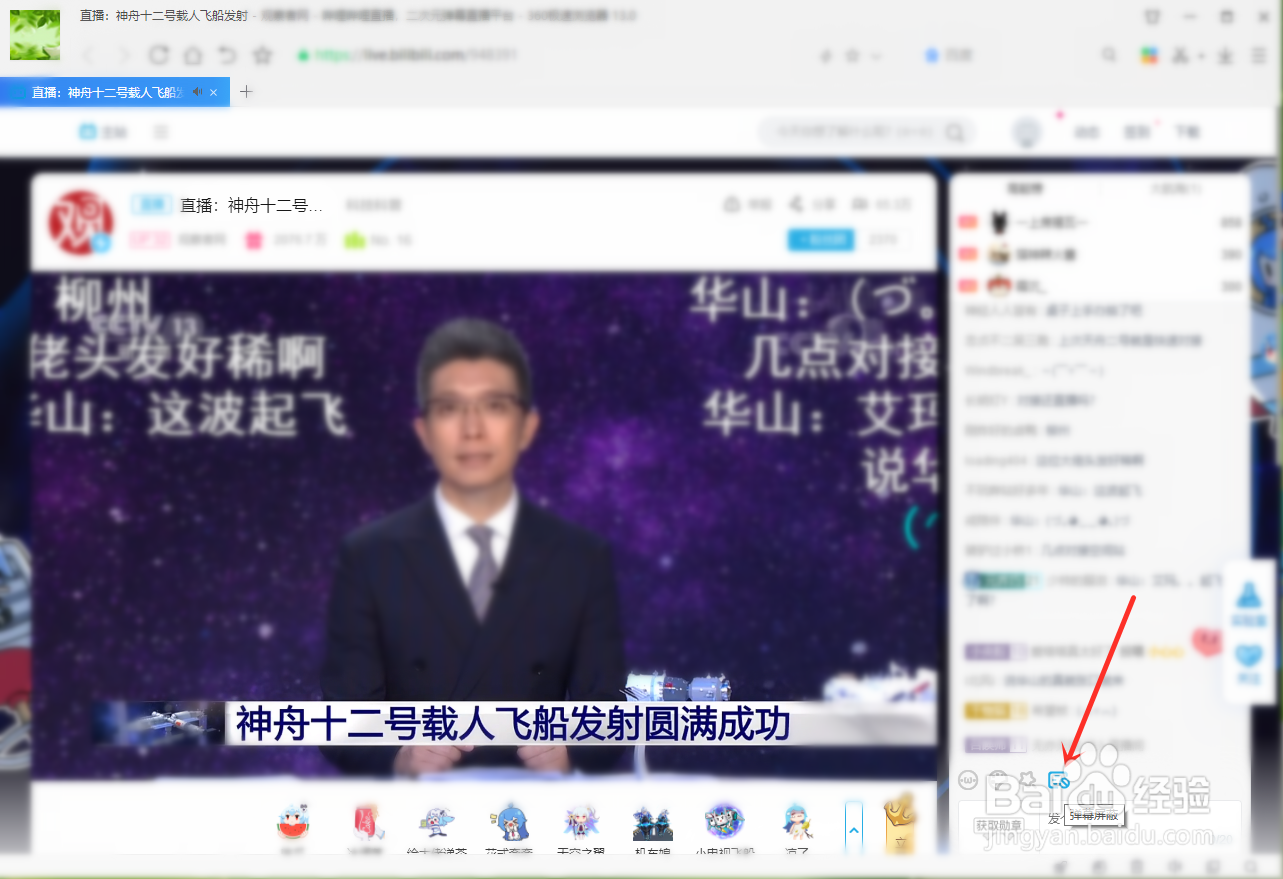Click the danmaku block (弹幕屏蔽) icon
1283x879 pixels.
[x=1058, y=780]
